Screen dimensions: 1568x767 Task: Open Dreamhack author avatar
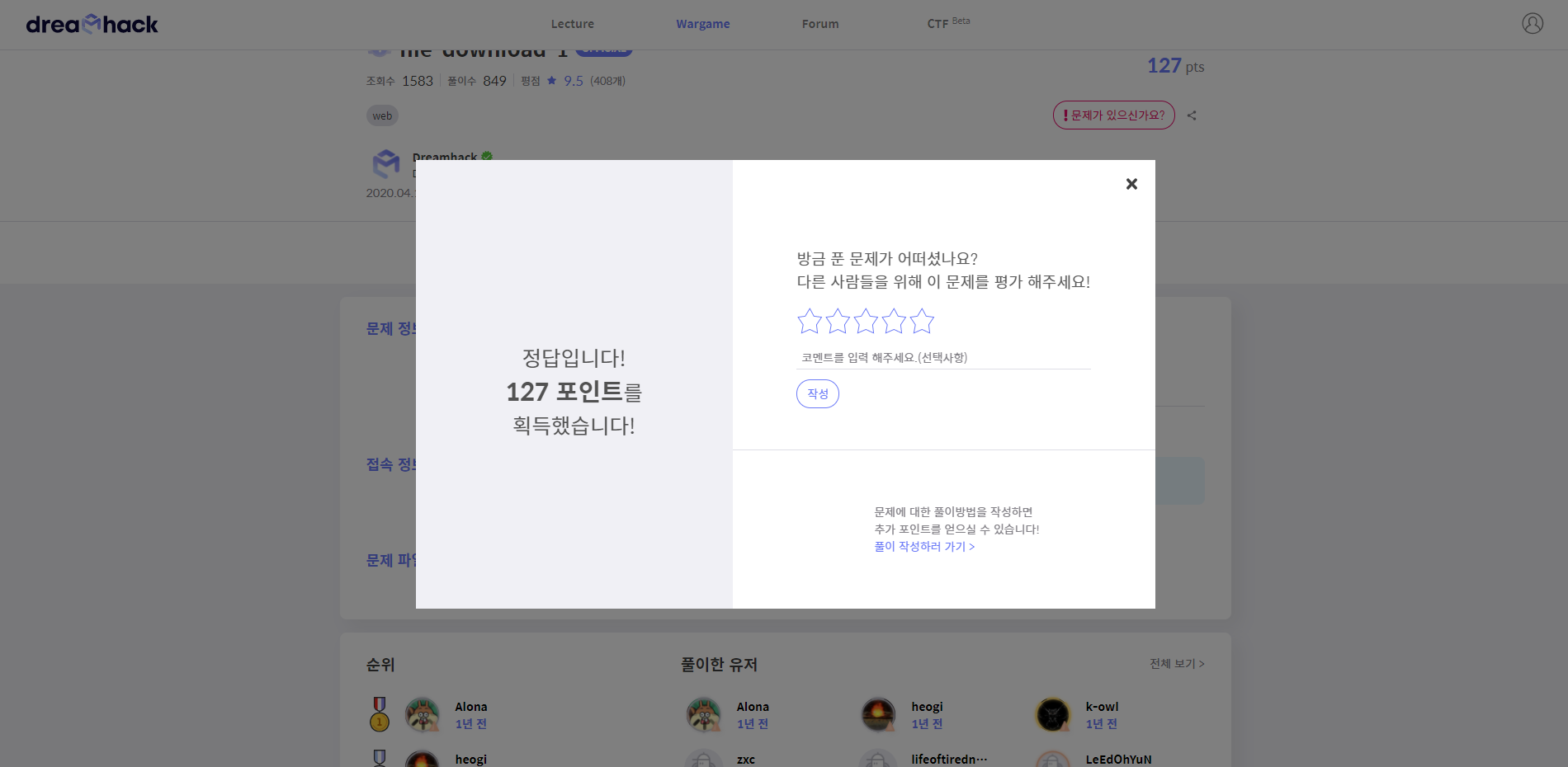pyautogui.click(x=386, y=164)
